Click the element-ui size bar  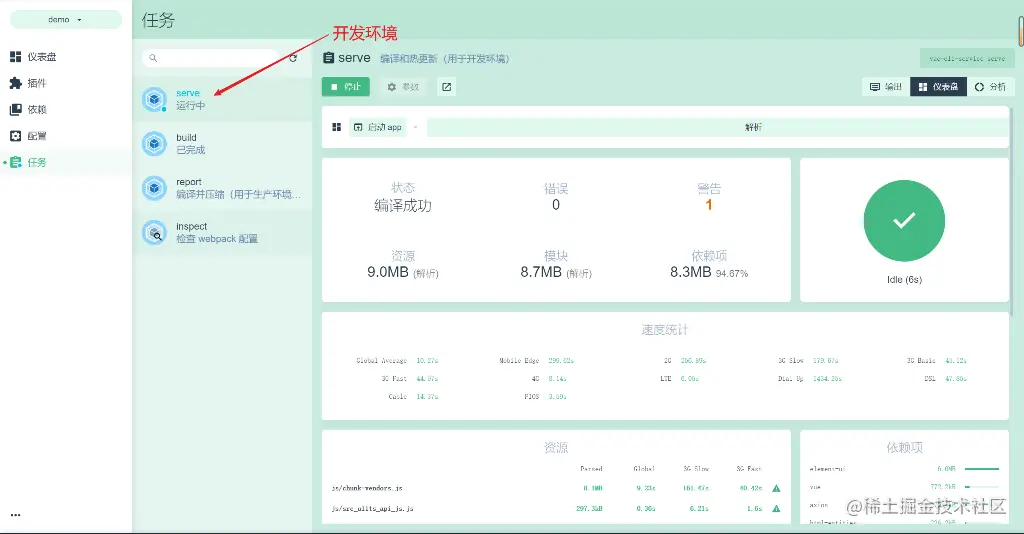tap(982, 469)
